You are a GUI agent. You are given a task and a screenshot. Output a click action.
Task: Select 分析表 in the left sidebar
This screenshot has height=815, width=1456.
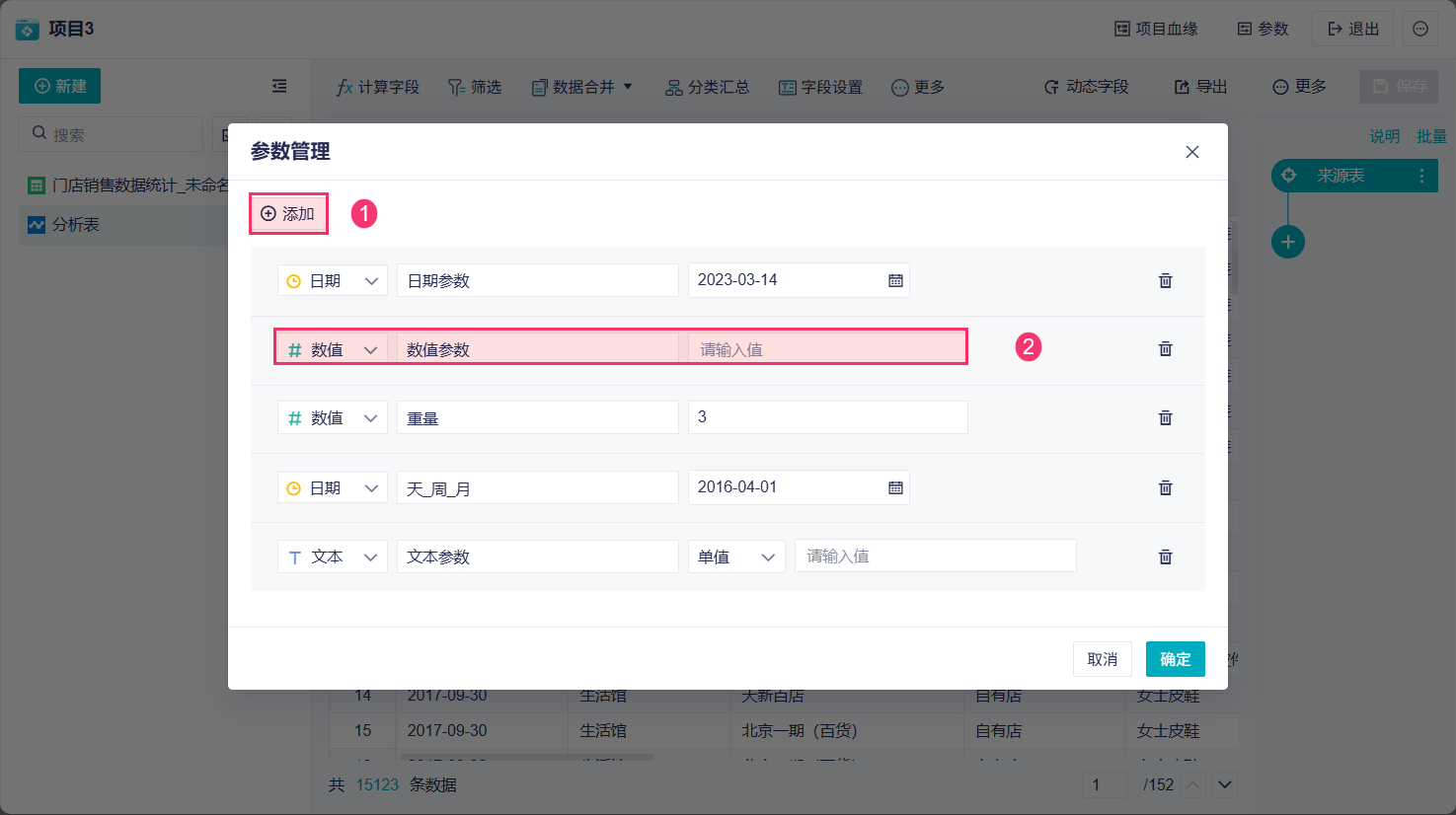[76, 225]
